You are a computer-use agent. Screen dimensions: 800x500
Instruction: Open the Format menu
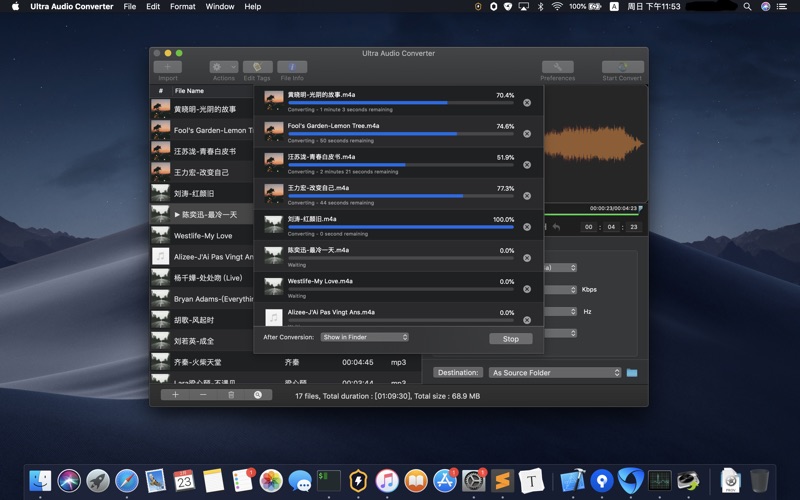(183, 7)
